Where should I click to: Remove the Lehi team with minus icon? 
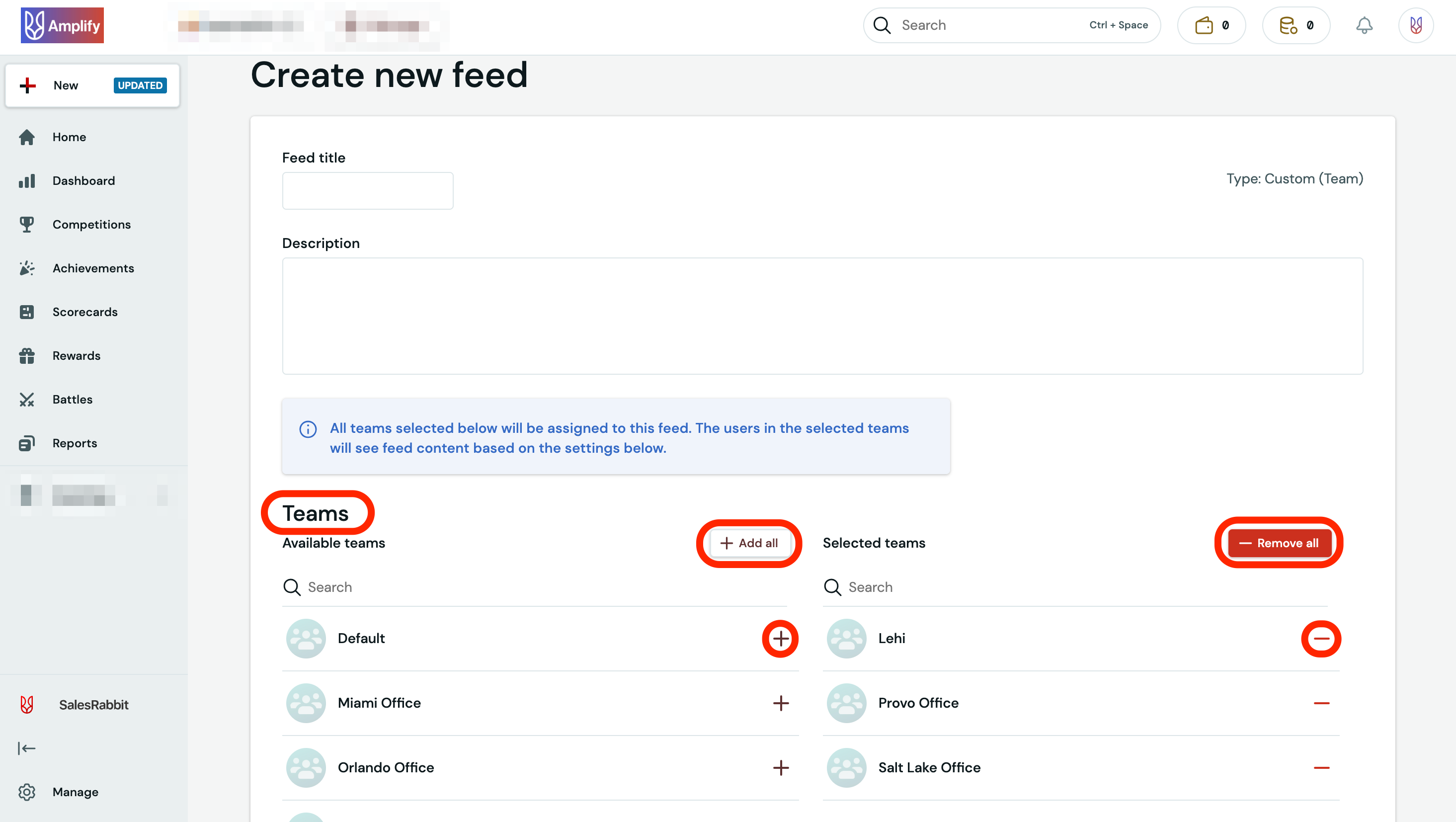click(x=1321, y=639)
